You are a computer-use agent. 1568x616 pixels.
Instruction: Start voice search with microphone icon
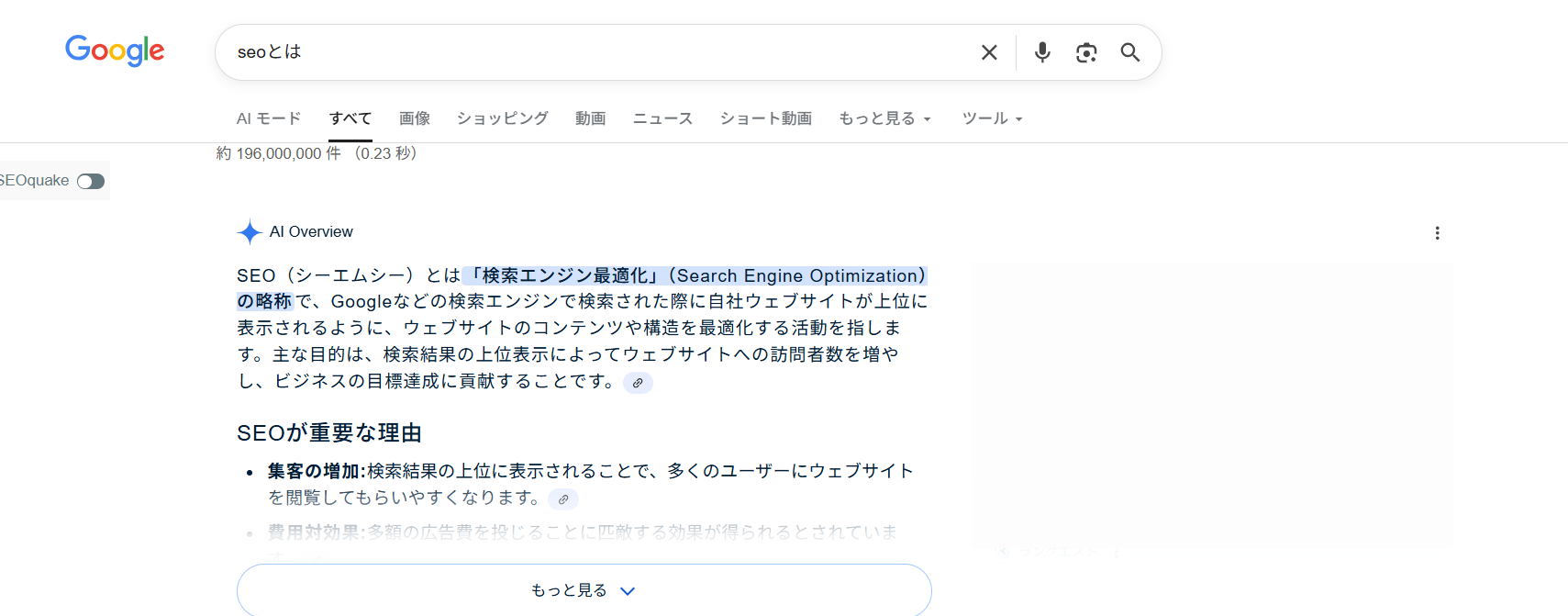tap(1041, 52)
